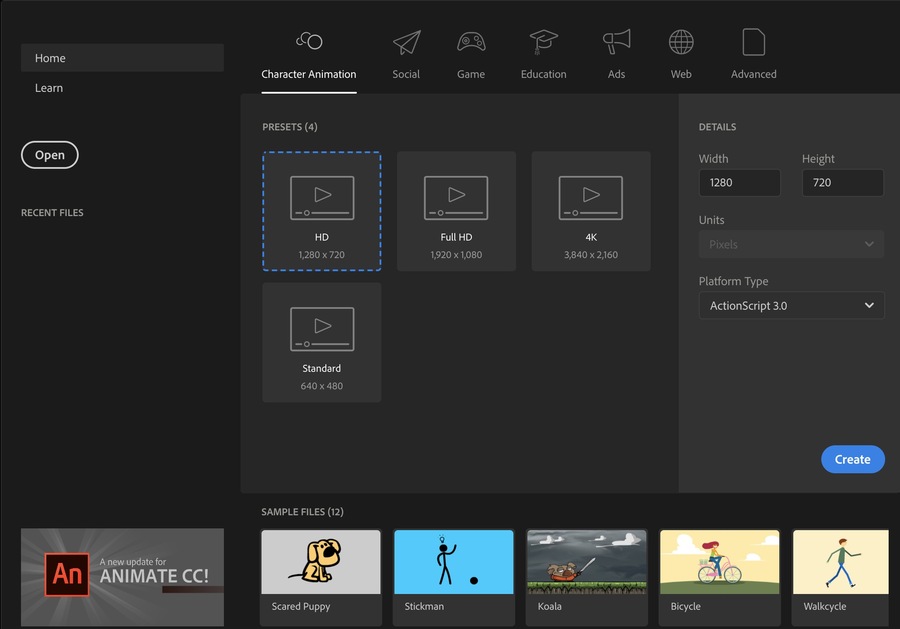
Task: Click the '640 x 480' preset dimensions text
Action: pyautogui.click(x=321, y=386)
